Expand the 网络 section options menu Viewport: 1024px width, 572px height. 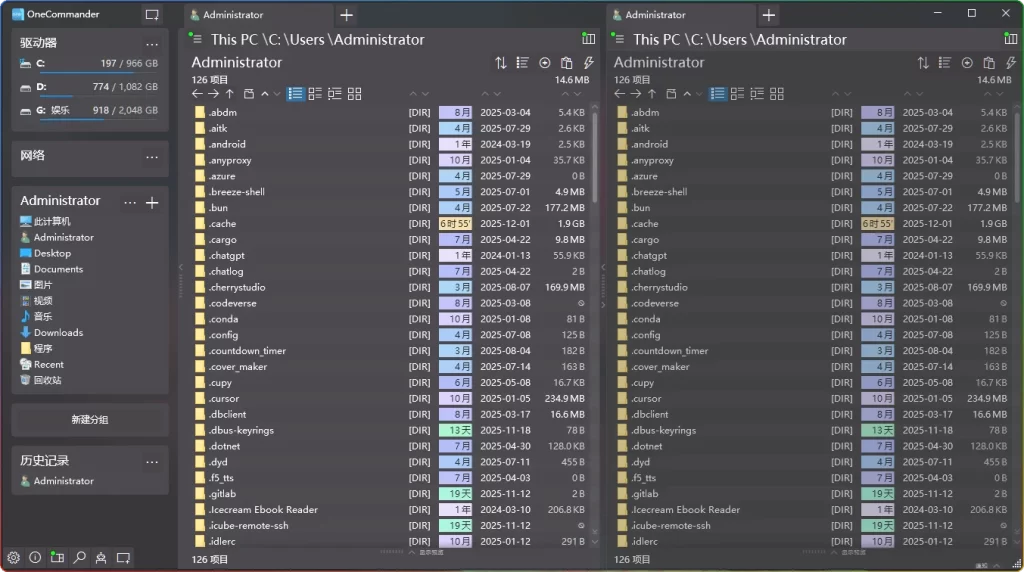click(x=152, y=157)
